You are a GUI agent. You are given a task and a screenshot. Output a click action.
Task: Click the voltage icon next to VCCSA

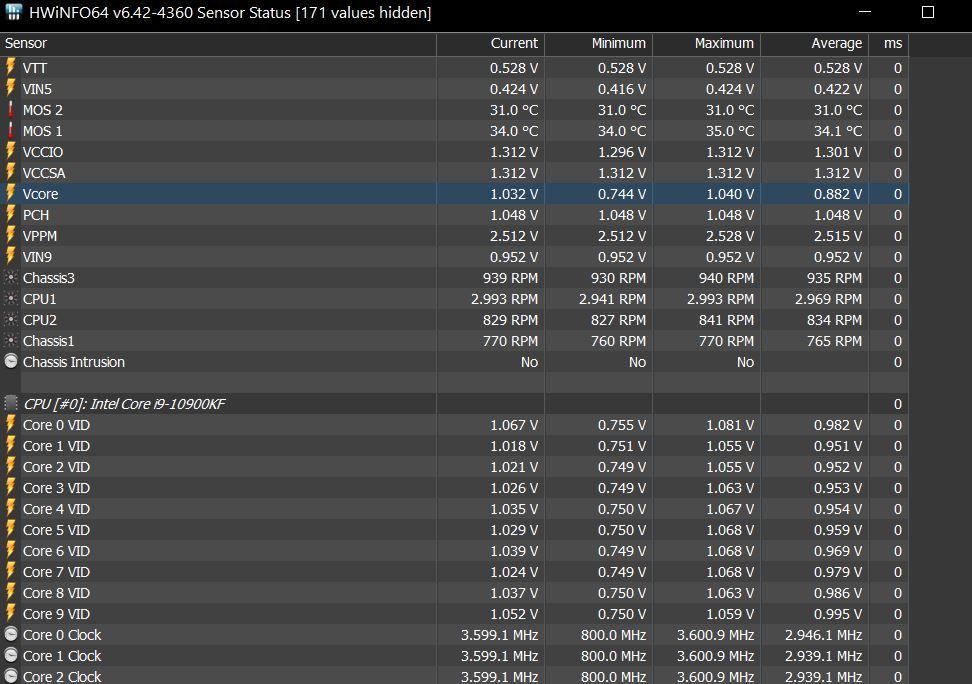pyautogui.click(x=11, y=172)
